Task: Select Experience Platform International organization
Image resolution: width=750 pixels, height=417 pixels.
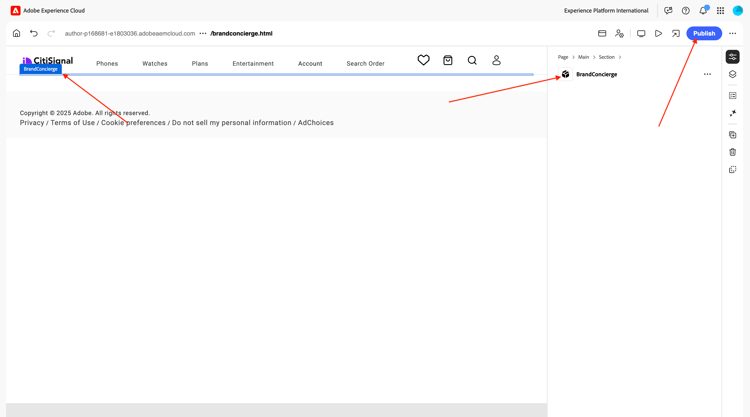Action: pos(606,11)
